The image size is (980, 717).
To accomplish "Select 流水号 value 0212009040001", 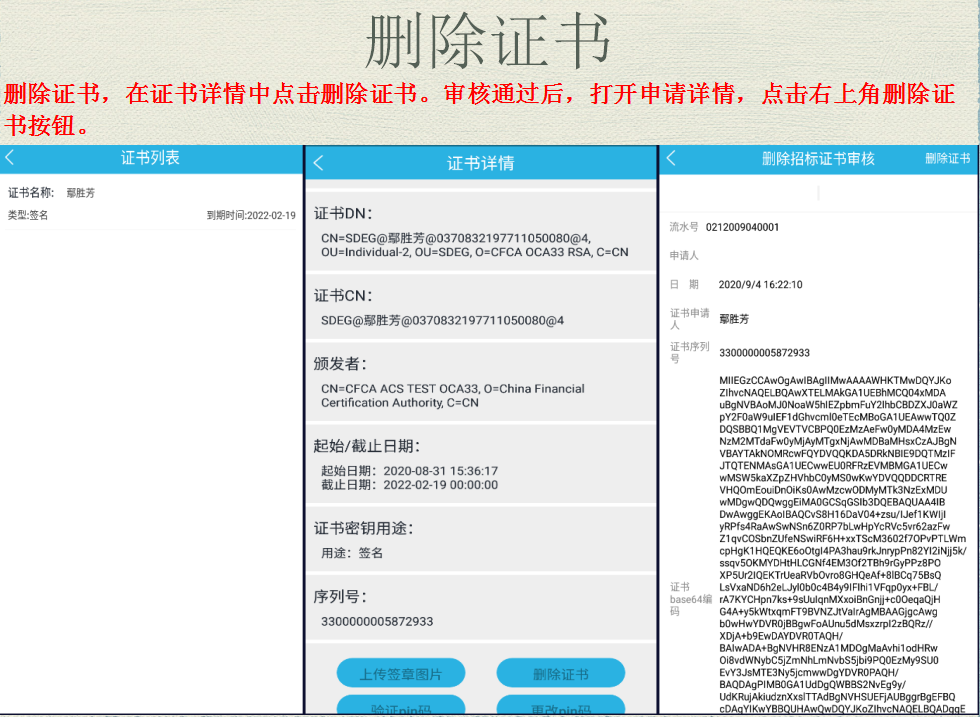I will [742, 228].
